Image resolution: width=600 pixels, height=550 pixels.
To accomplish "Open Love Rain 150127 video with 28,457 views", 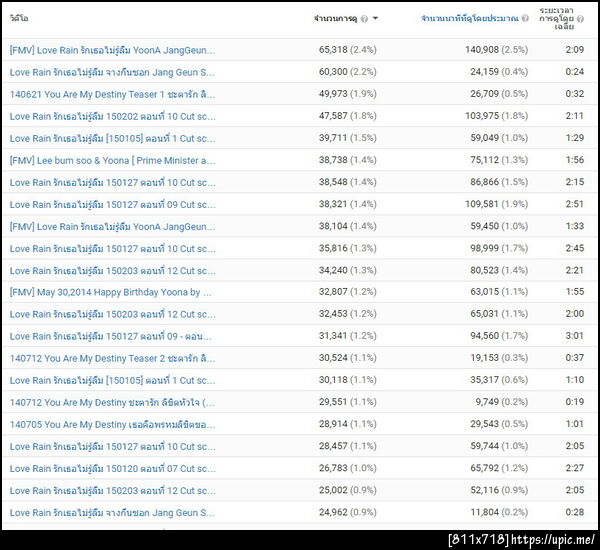I will click(x=112, y=447).
